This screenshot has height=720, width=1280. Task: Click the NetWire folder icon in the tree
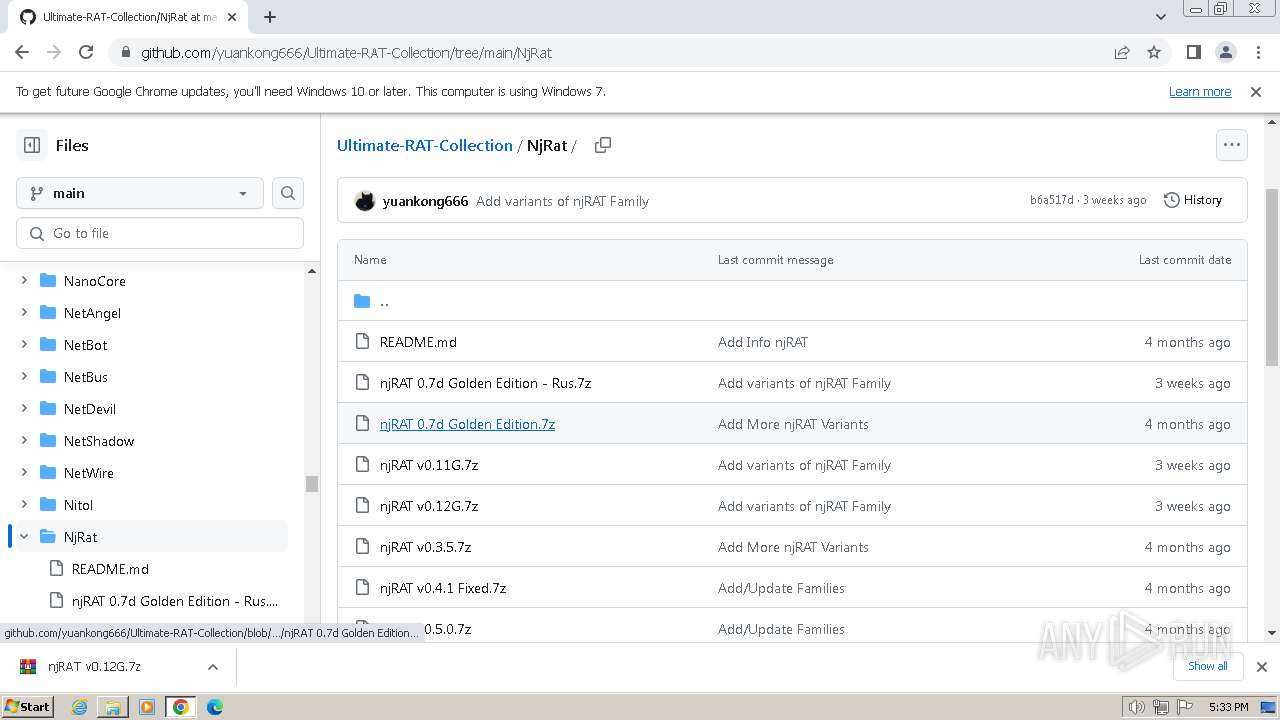47,473
